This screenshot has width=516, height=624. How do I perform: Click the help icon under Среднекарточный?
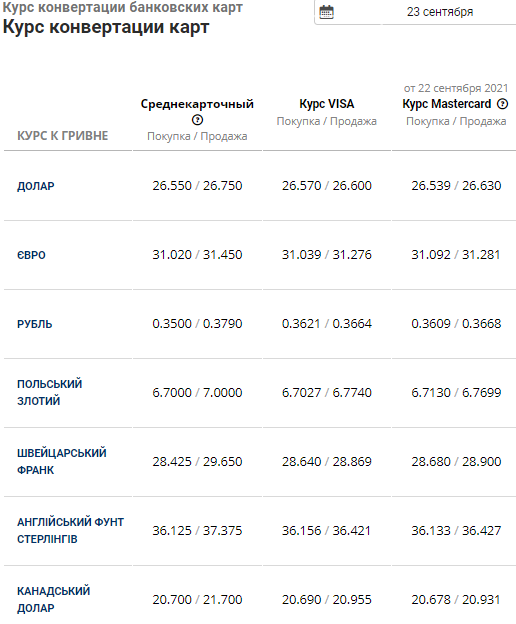pos(197,120)
